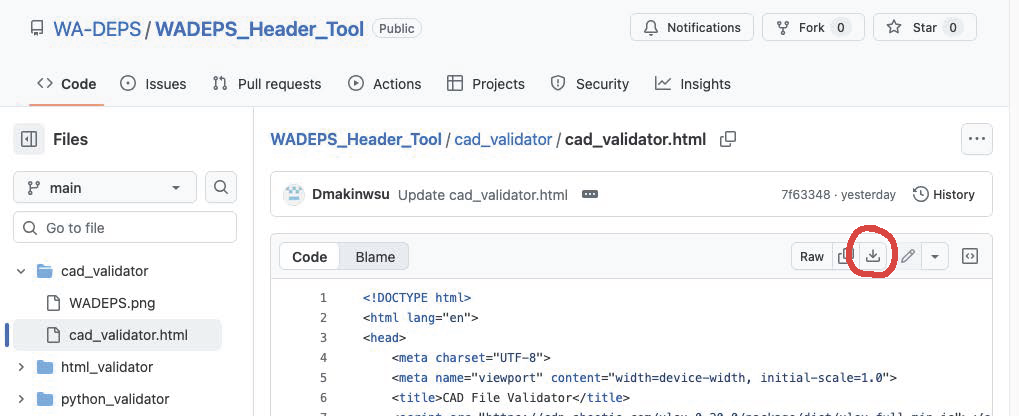Open the main branch dropdown

coord(104,187)
